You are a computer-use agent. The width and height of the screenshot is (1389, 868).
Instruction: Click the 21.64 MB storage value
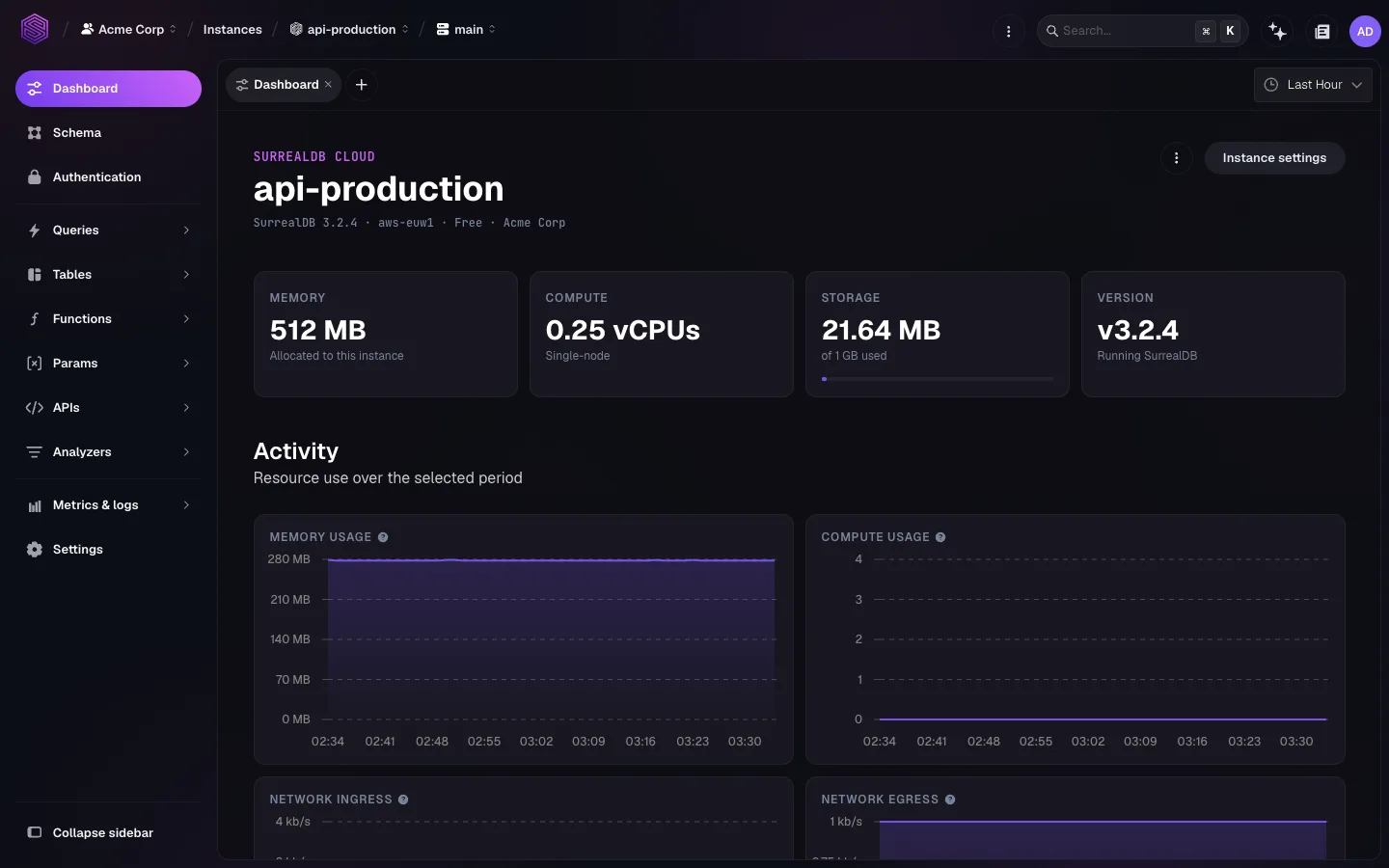(x=881, y=331)
